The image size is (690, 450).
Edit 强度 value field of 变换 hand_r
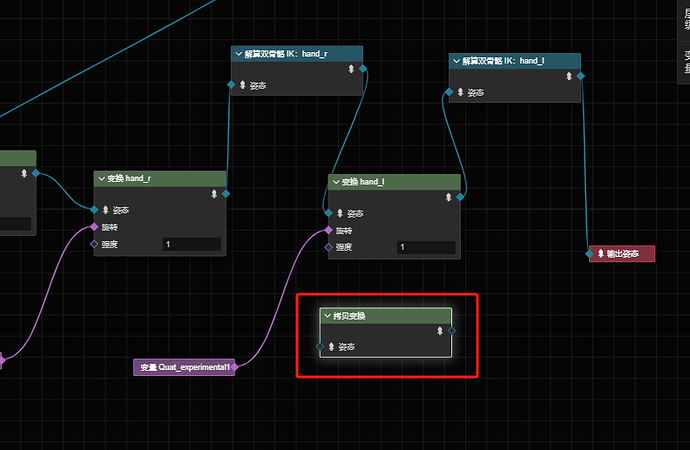[192, 244]
